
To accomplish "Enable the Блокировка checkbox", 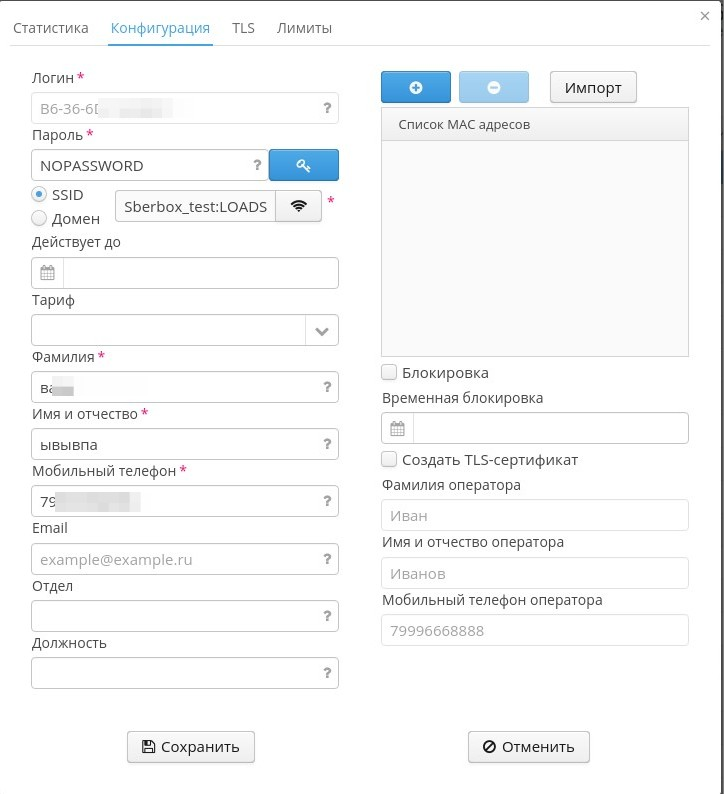I will [389, 373].
